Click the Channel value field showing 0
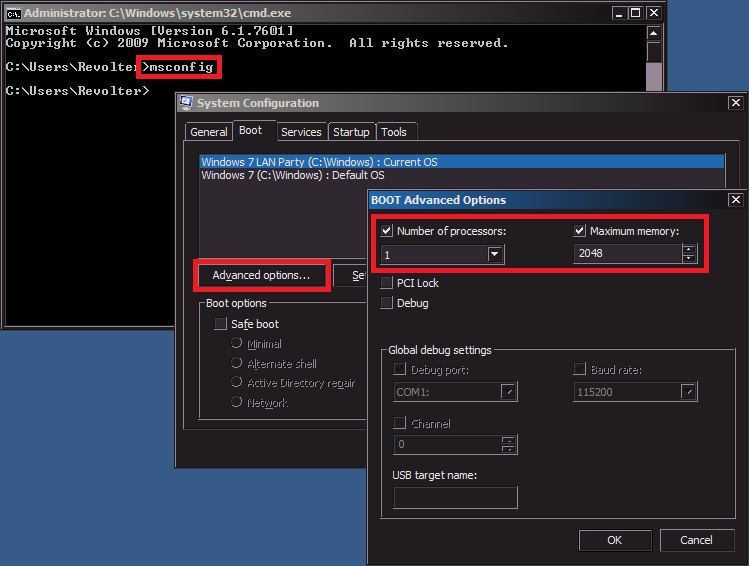749x566 pixels. click(448, 444)
